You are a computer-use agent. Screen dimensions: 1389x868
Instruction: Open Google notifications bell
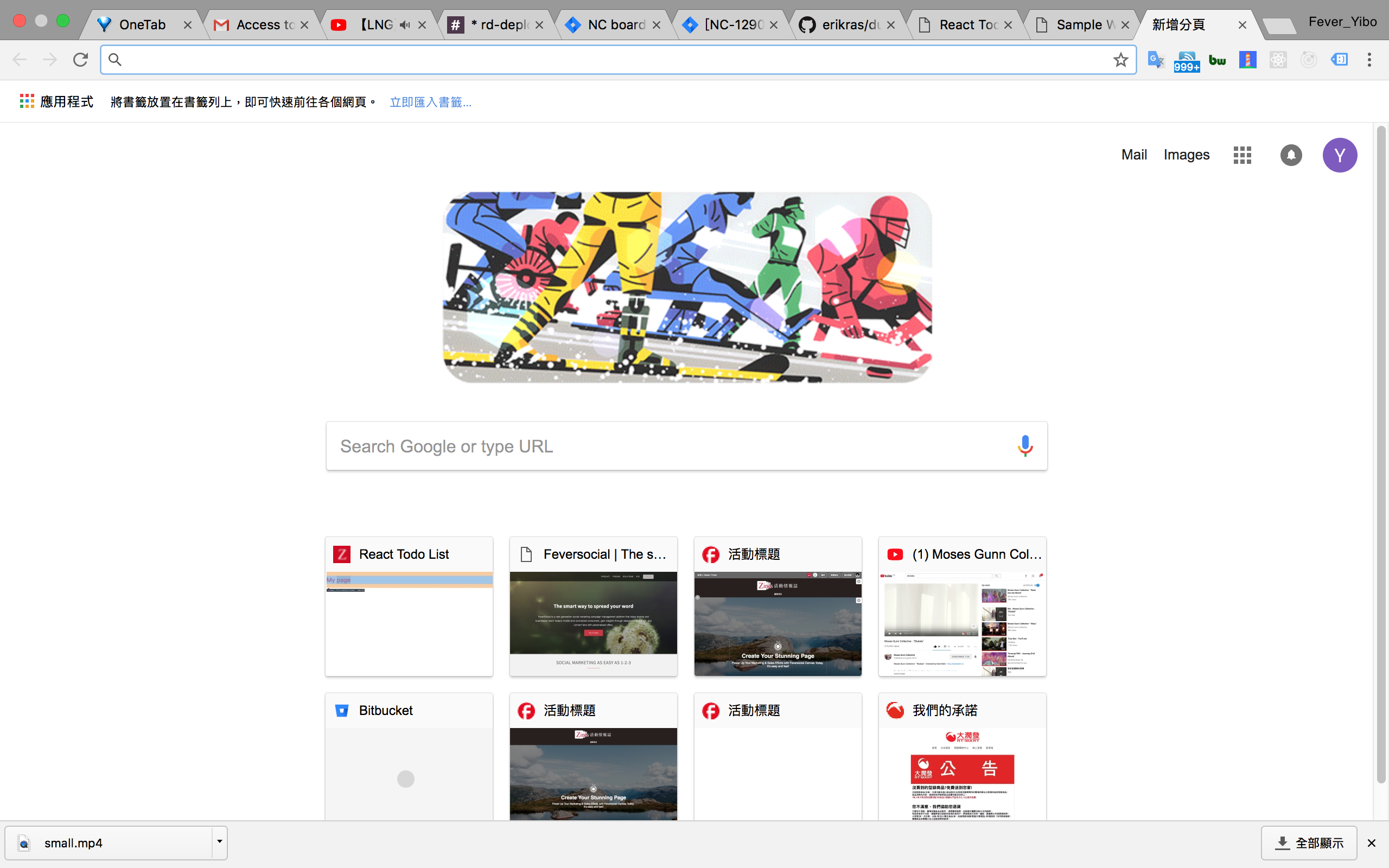pos(1291,155)
